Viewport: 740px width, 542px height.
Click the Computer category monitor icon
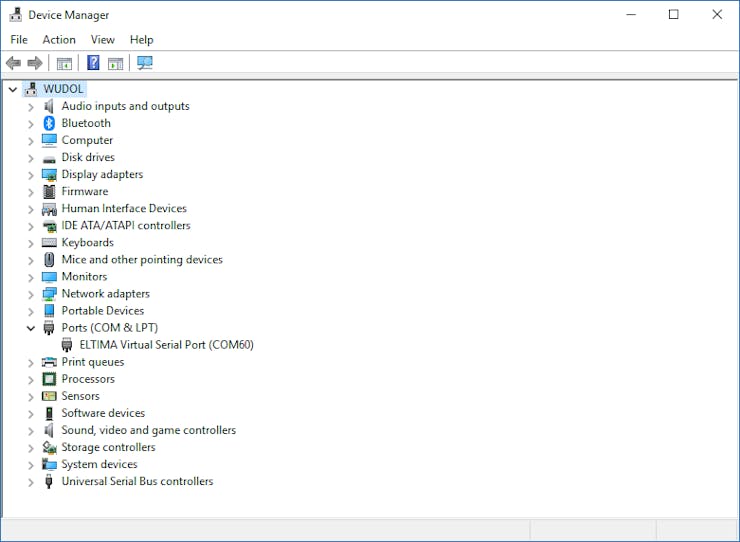(x=49, y=140)
